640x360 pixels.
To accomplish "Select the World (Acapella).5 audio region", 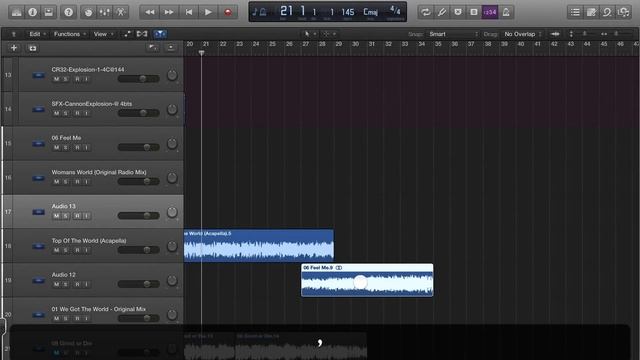I will 259,245.
